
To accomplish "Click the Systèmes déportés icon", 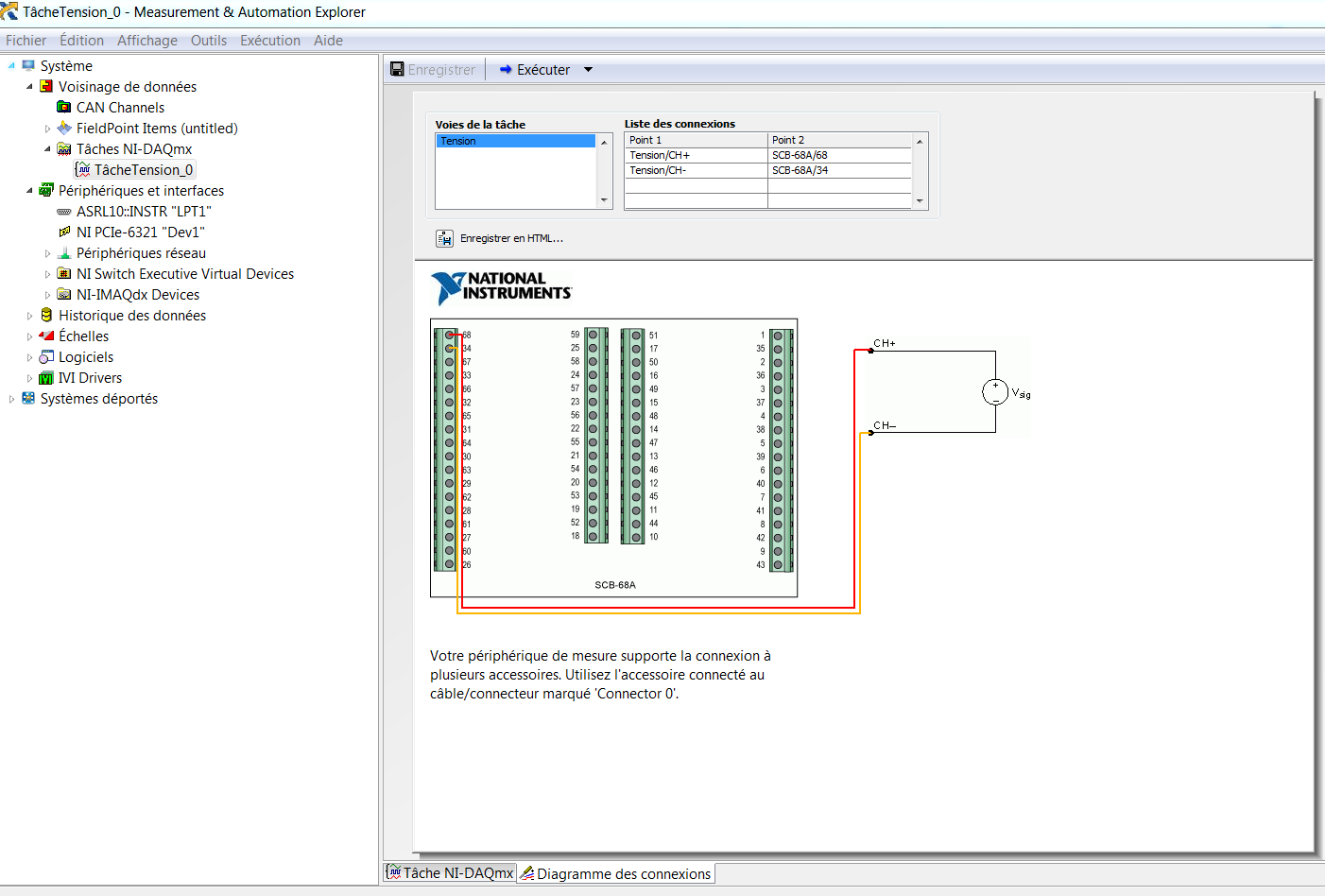I will click(28, 399).
